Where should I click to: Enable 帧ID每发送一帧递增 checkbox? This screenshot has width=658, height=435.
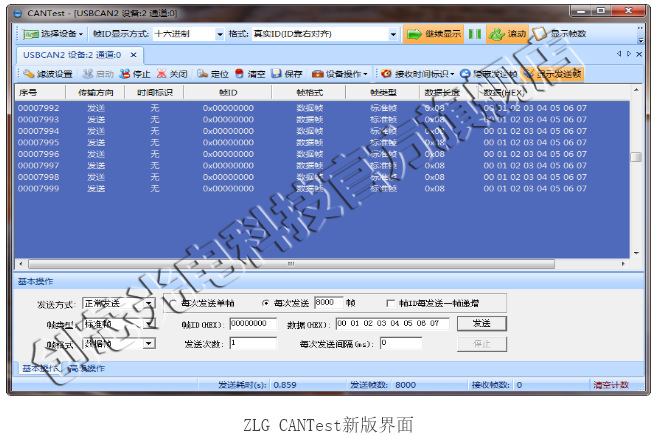(390, 303)
